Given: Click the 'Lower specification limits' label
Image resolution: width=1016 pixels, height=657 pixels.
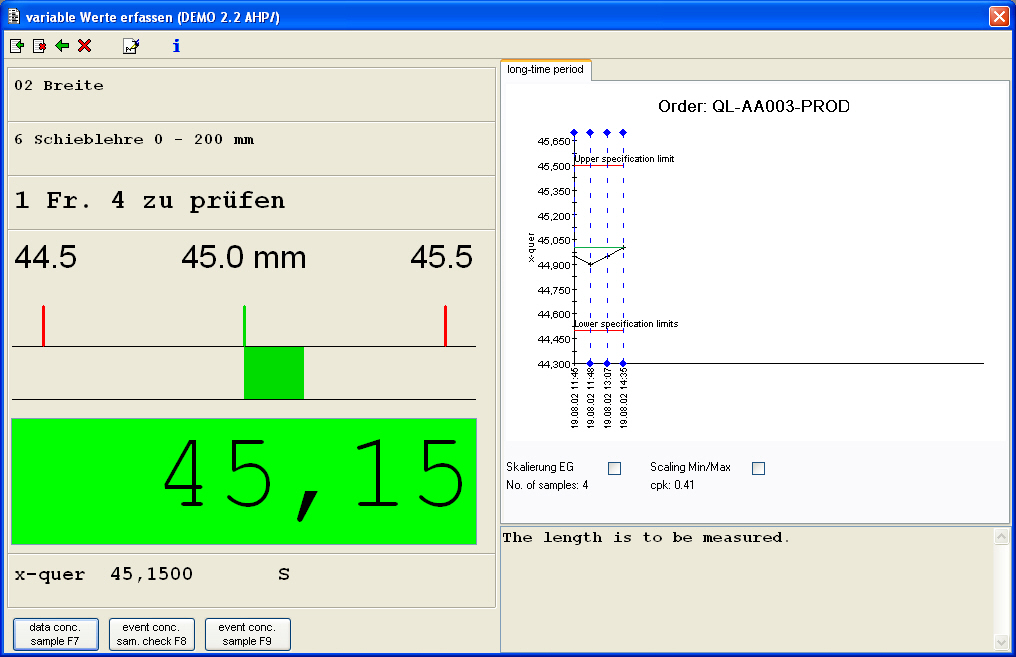Looking at the screenshot, I should [627, 323].
